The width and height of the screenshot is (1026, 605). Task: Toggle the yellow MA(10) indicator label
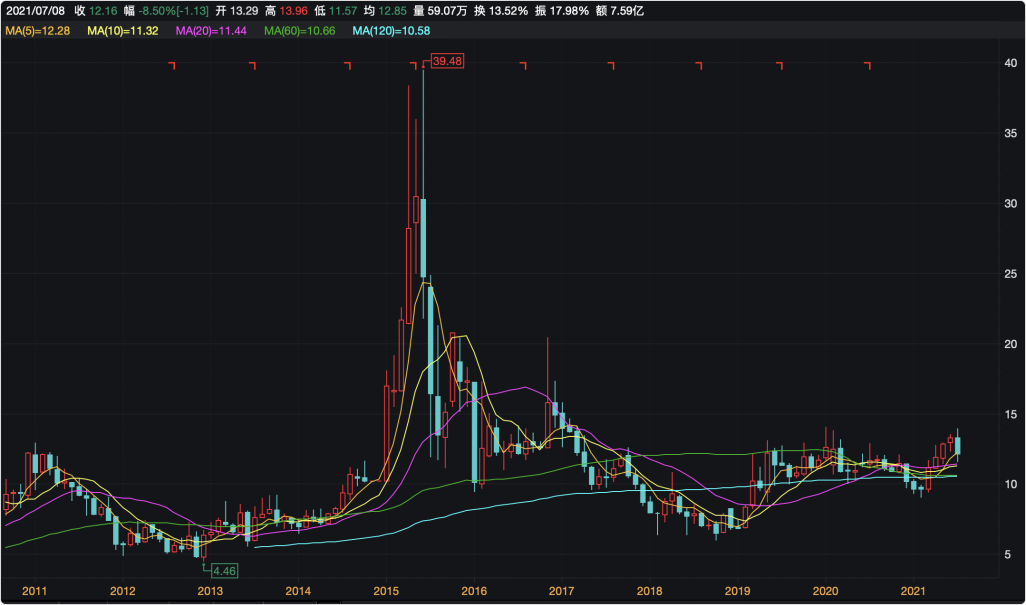pos(121,32)
